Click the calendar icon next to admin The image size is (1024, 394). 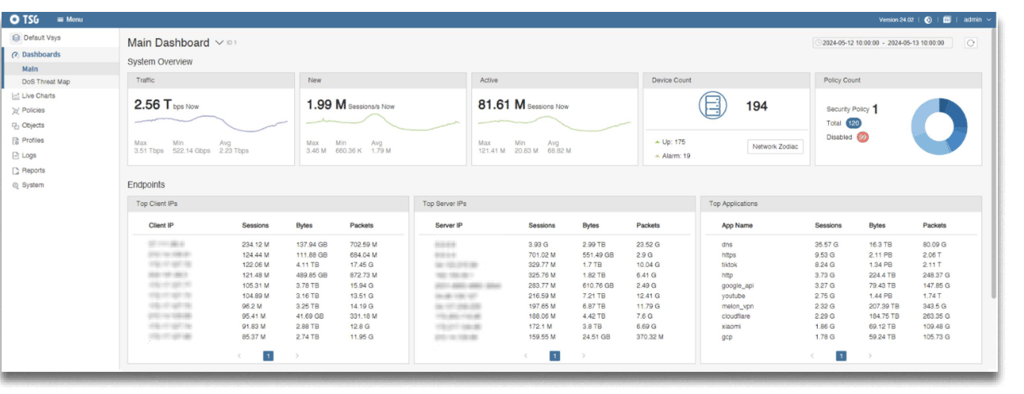tap(947, 20)
